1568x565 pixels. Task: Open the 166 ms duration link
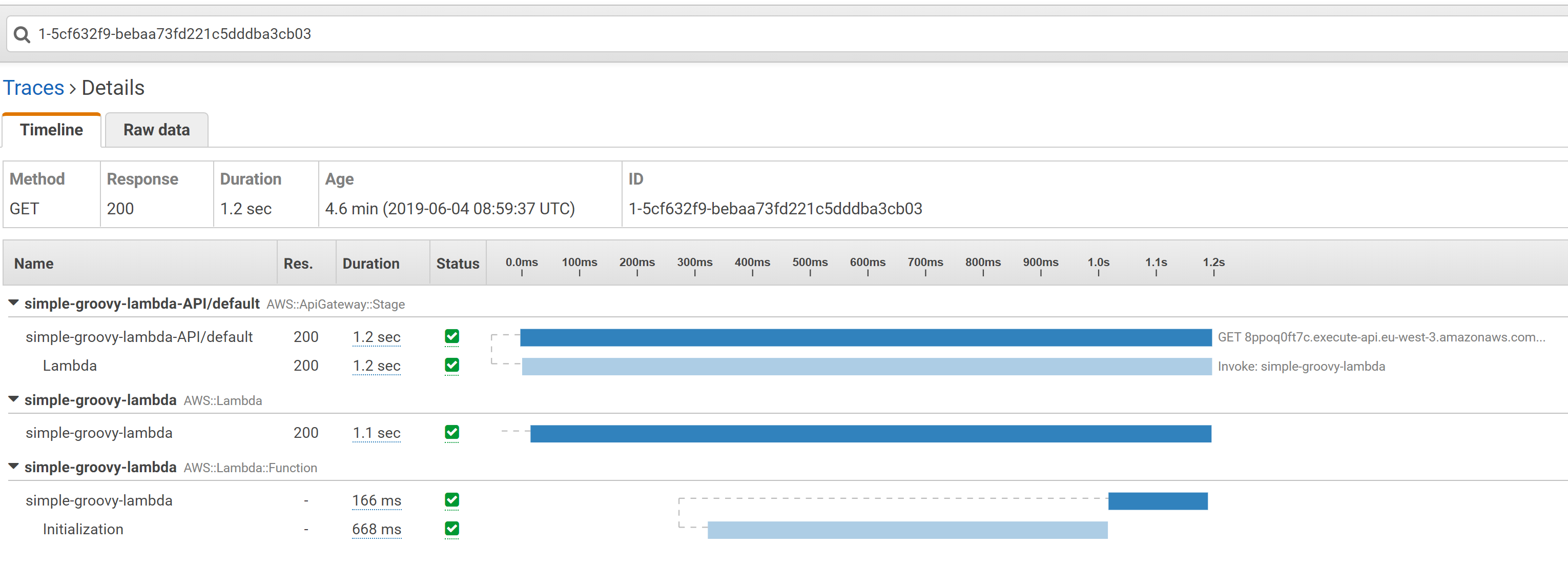click(376, 500)
